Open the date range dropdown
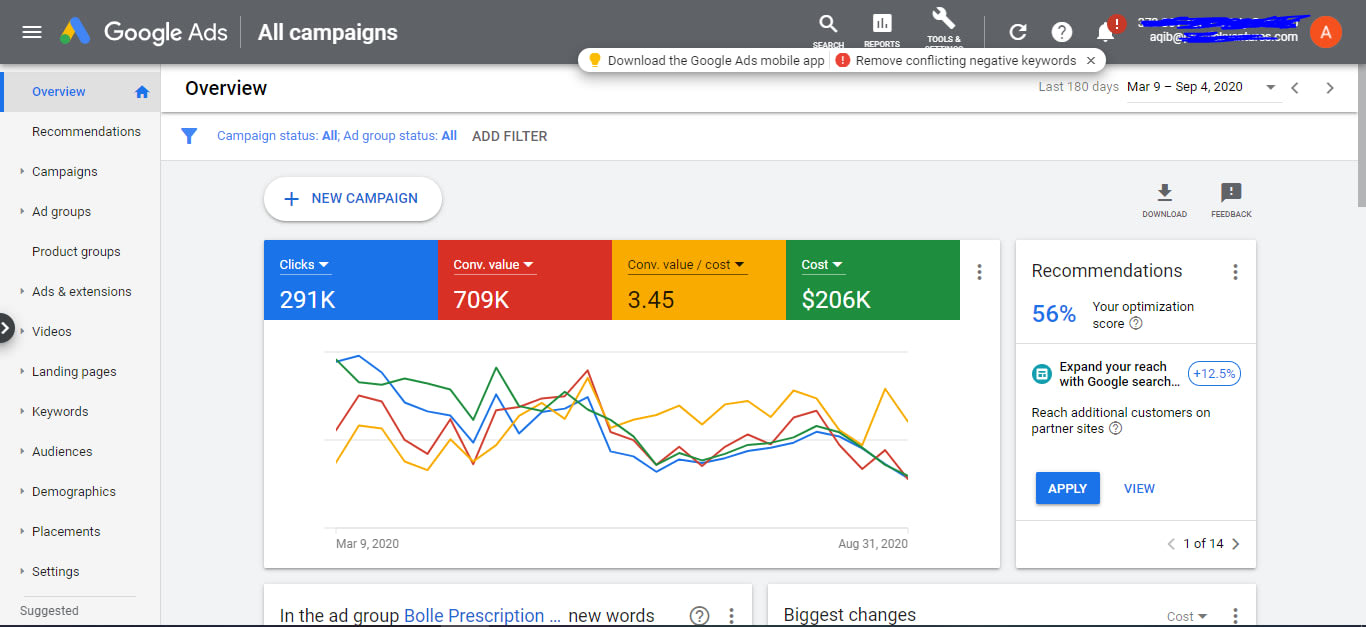The width and height of the screenshot is (1366, 627). [x=1271, y=87]
